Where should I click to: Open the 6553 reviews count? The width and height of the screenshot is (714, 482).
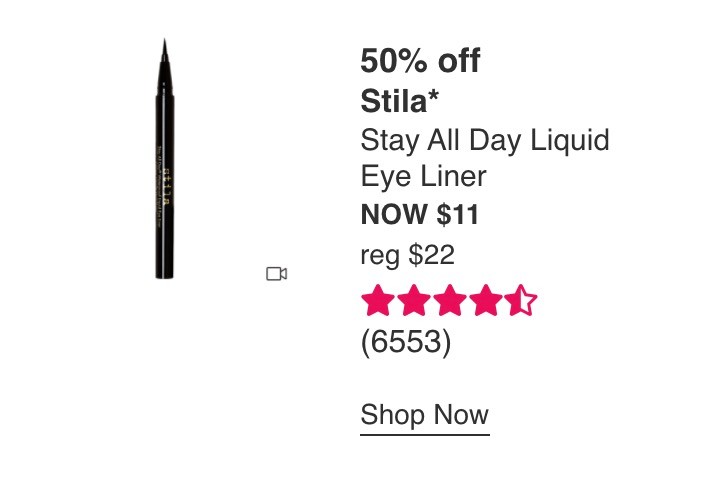click(406, 341)
